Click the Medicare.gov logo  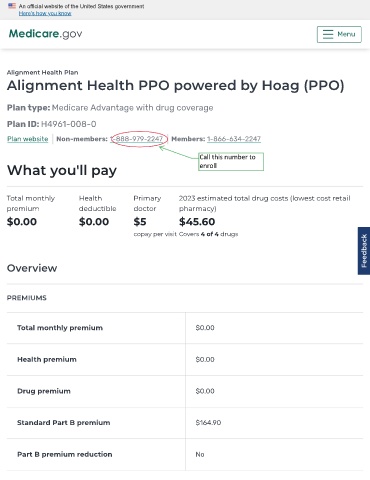45,34
